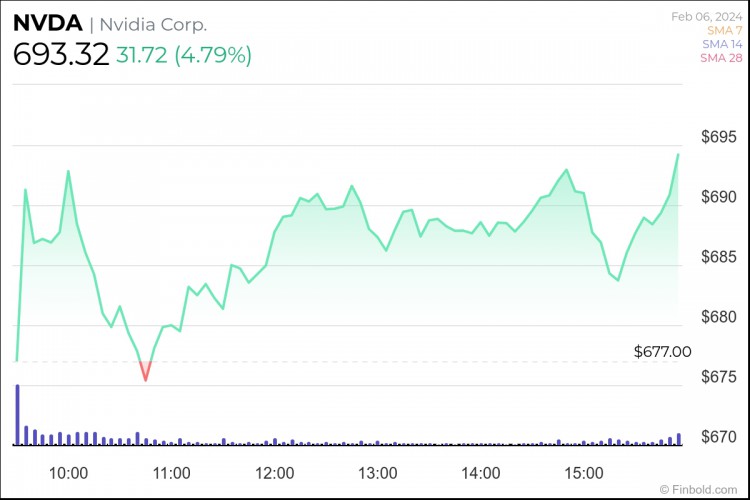Click the Feb 06, 2024 date label

706,17
